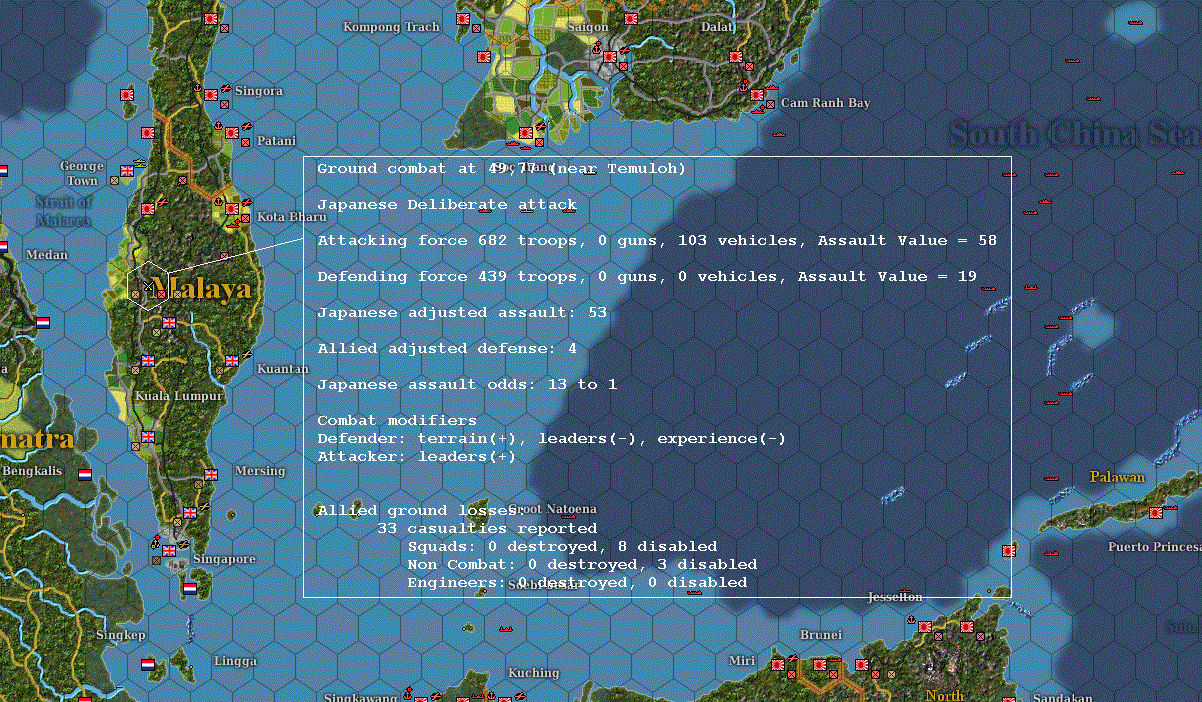Click the 'Attacker: leaders(+)' line
The image size is (1202, 702).
(417, 457)
